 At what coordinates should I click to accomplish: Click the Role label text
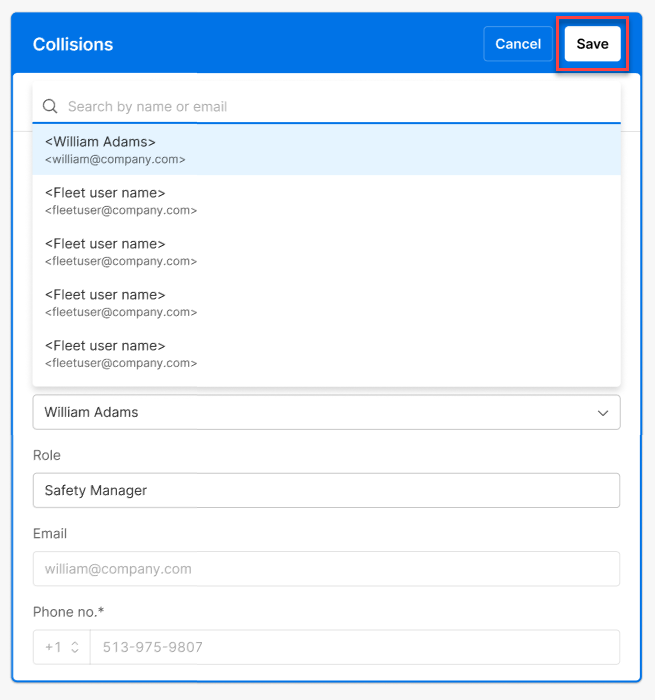tap(47, 455)
